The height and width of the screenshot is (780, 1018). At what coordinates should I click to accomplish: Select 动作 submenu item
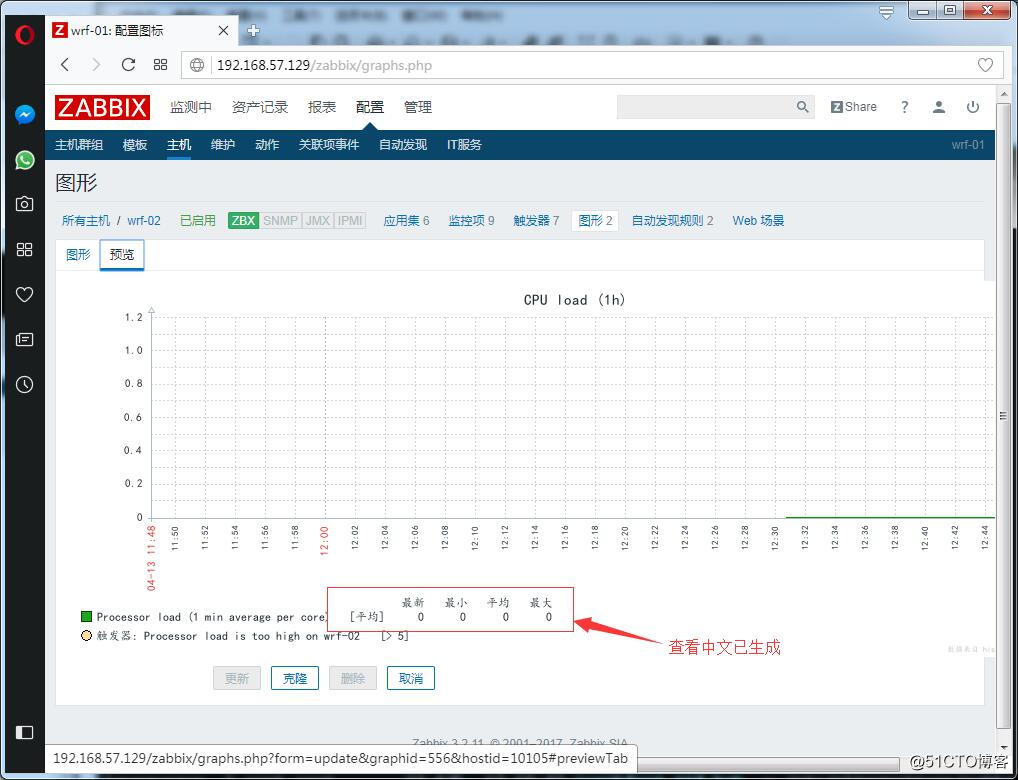267,145
